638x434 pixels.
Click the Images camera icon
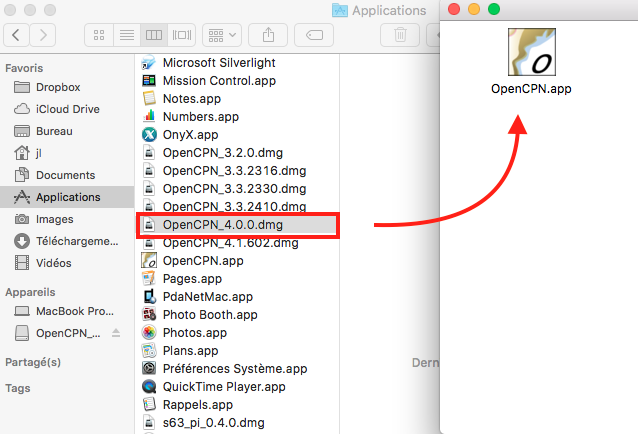pos(22,219)
